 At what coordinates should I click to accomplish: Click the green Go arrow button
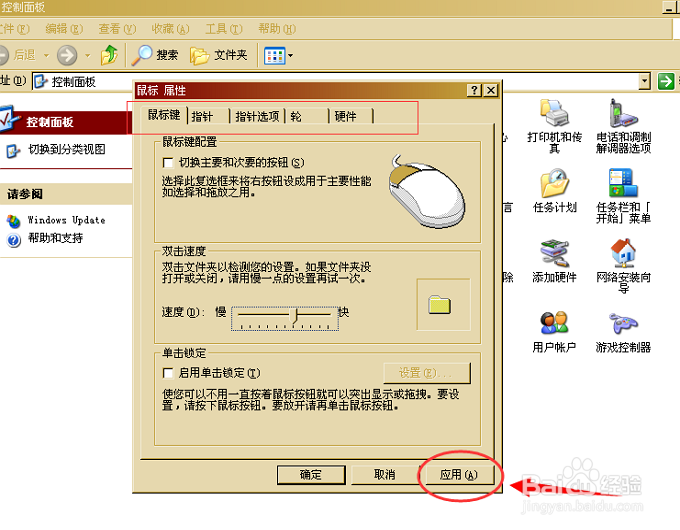coord(666,81)
